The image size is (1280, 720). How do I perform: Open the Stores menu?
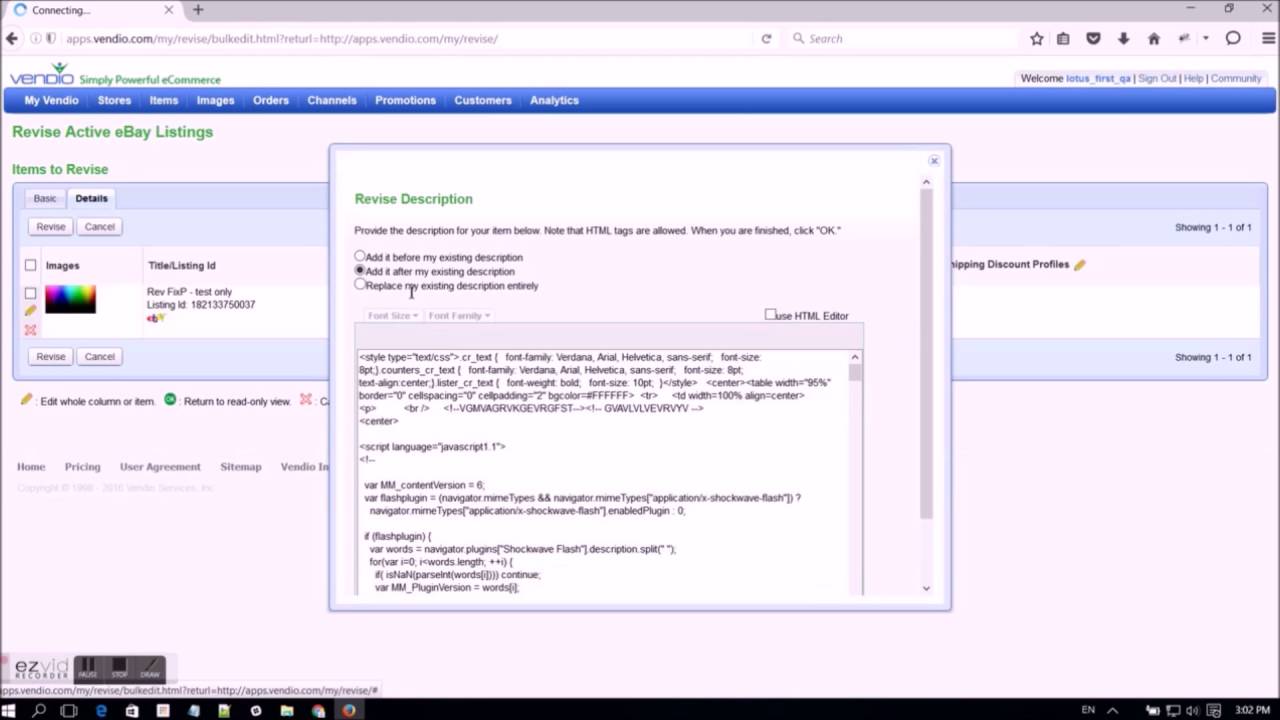(x=114, y=100)
